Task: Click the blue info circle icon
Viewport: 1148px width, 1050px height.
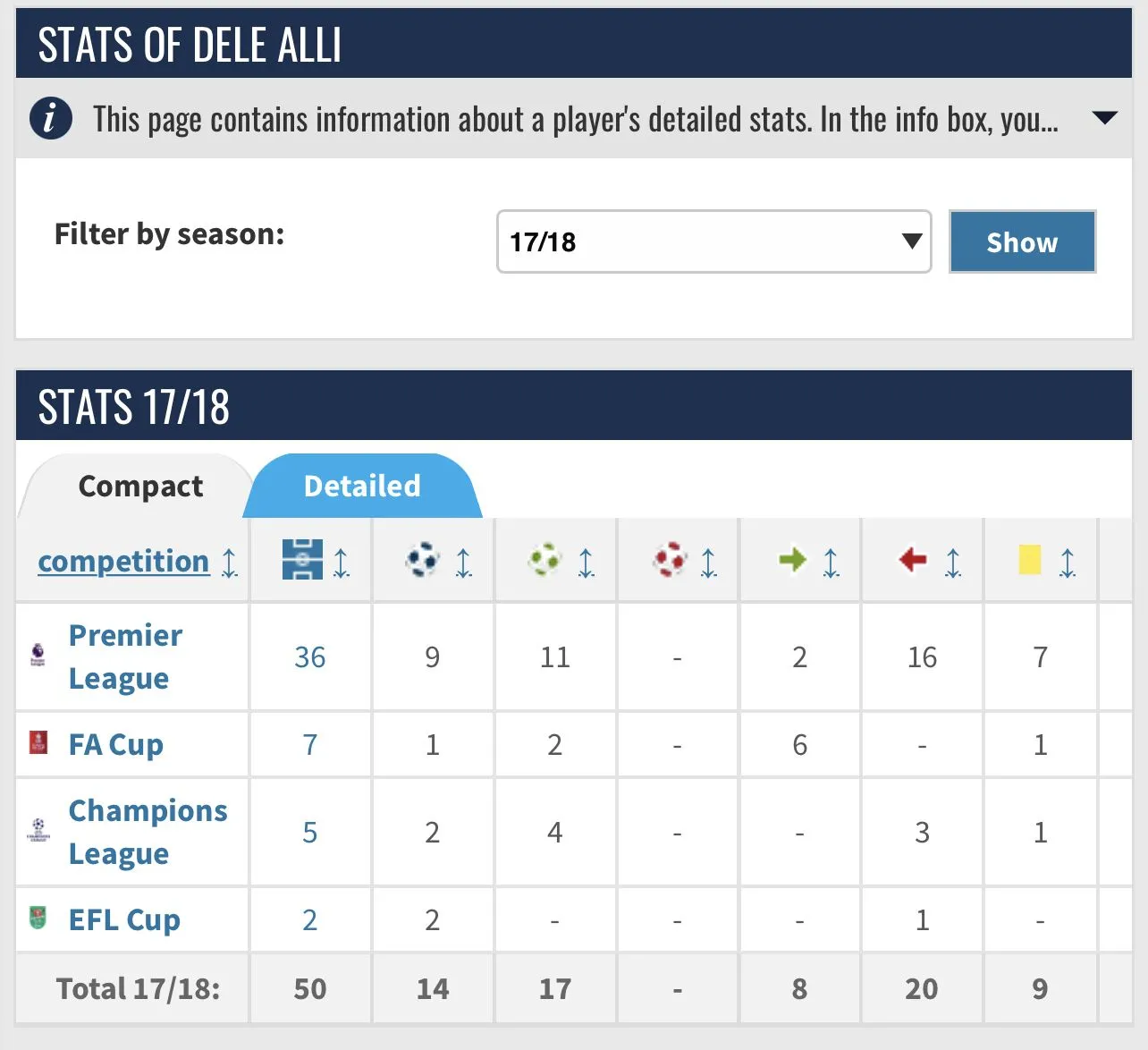Action: [51, 118]
